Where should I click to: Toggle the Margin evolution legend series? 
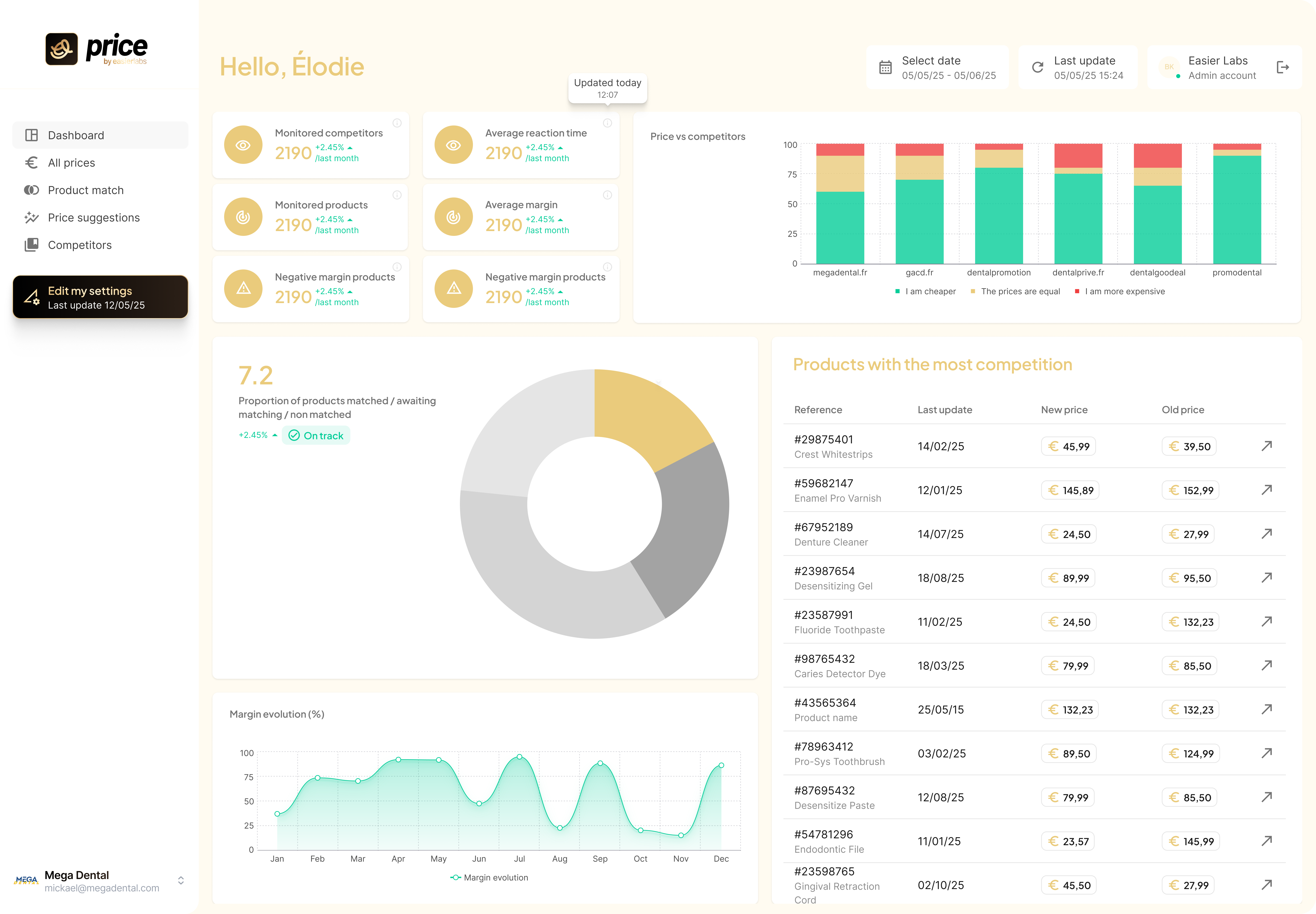coord(489,877)
